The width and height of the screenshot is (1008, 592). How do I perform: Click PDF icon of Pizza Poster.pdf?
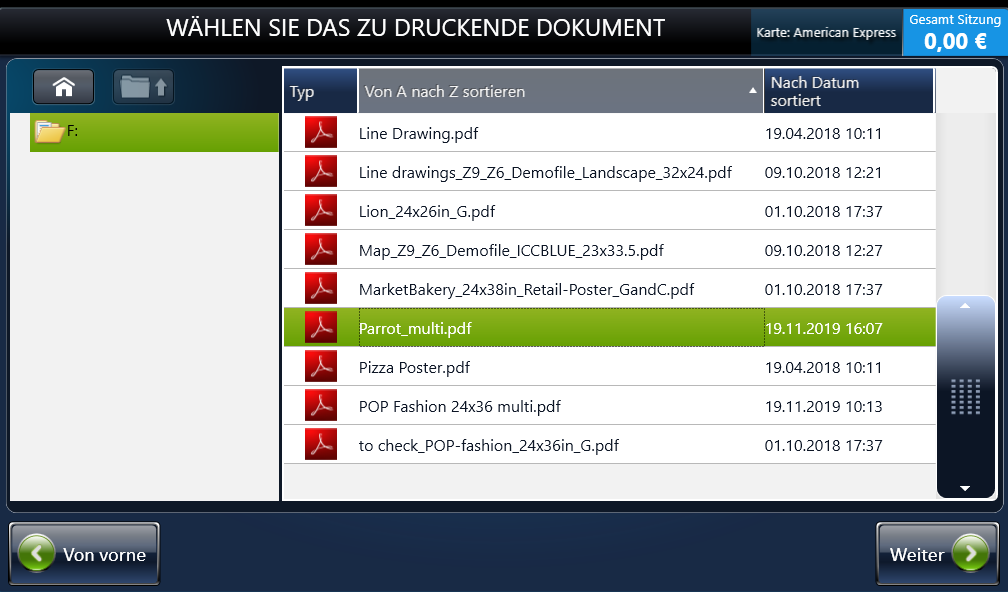tap(321, 367)
